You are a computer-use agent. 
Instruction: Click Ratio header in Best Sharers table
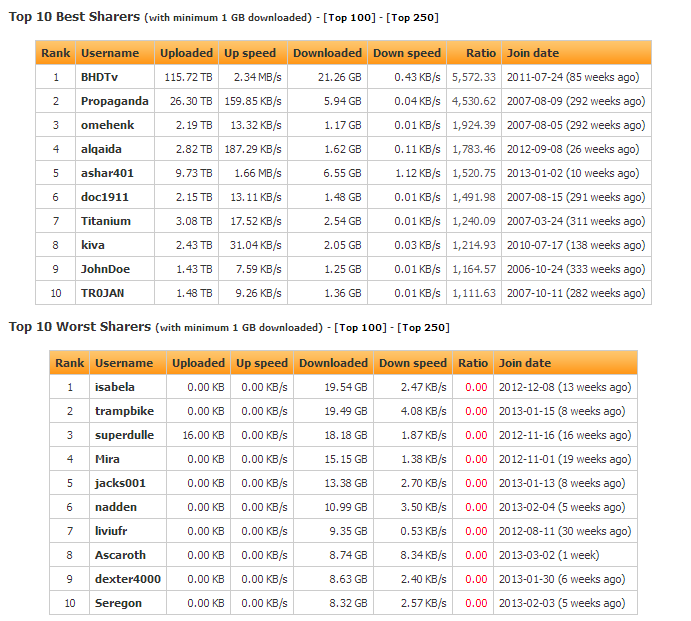point(481,53)
